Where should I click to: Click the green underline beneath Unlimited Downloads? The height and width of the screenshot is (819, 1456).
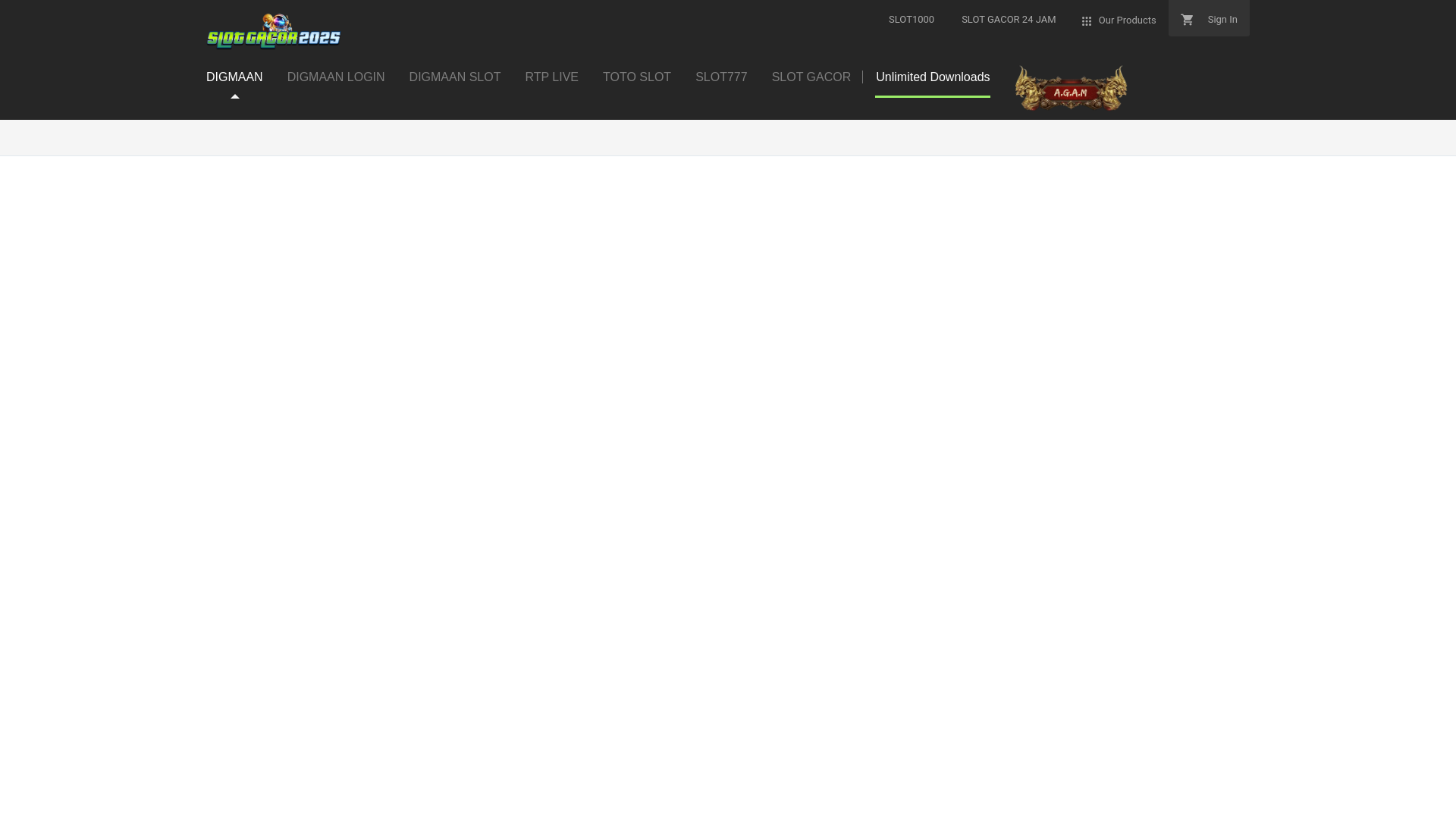[932, 96]
